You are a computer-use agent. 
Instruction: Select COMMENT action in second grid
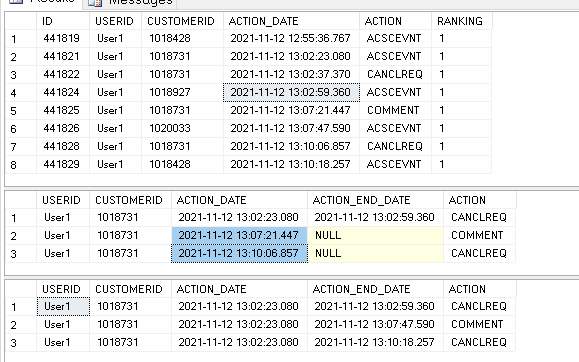point(479,235)
